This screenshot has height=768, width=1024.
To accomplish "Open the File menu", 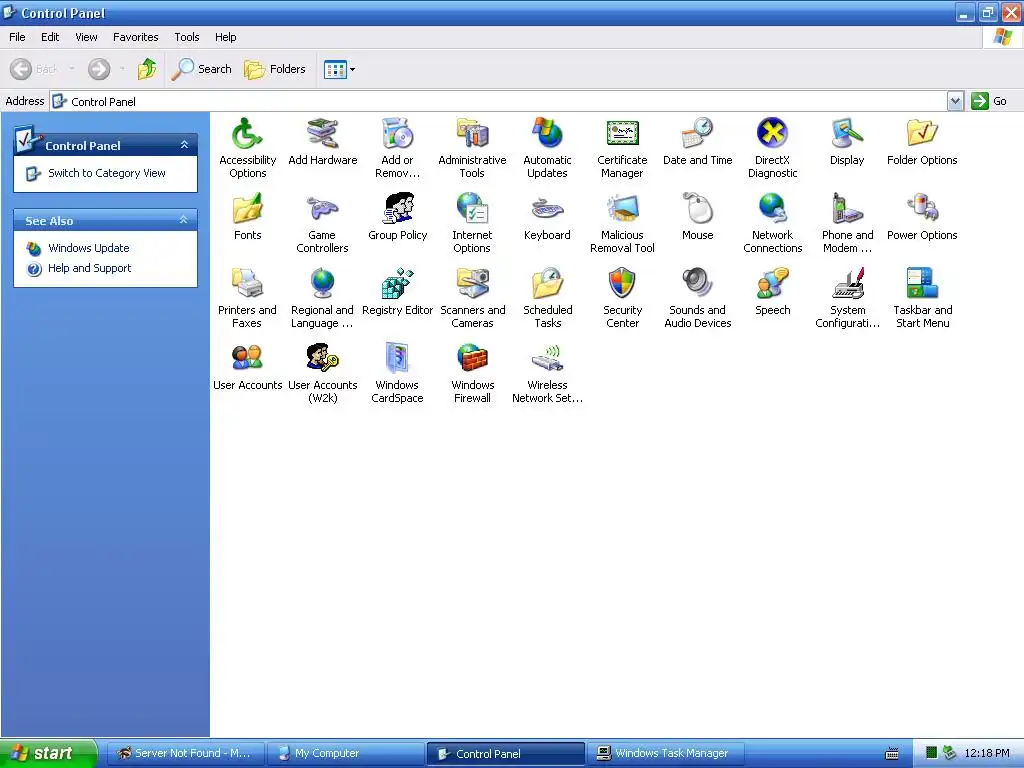I will click(x=17, y=37).
